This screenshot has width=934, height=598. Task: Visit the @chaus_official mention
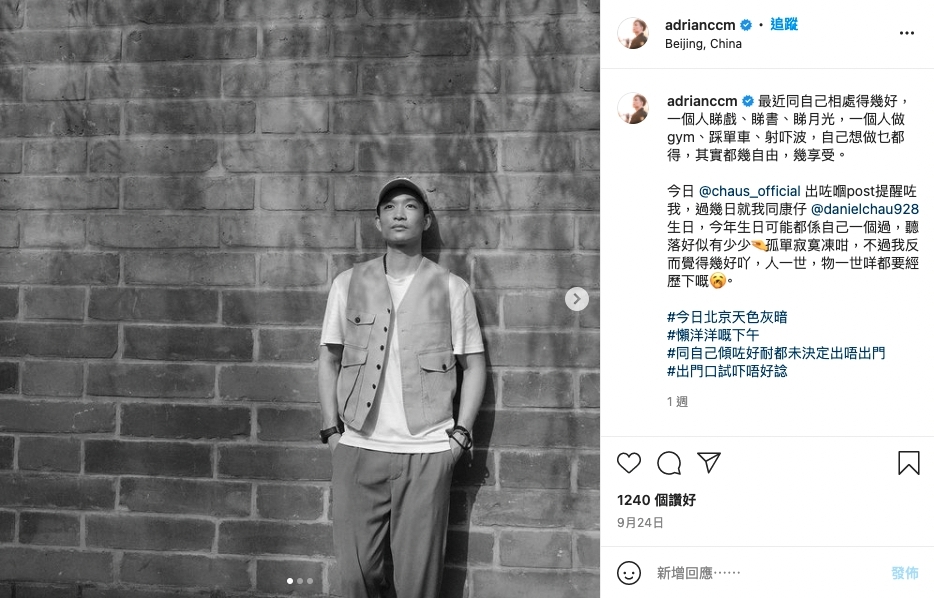749,191
